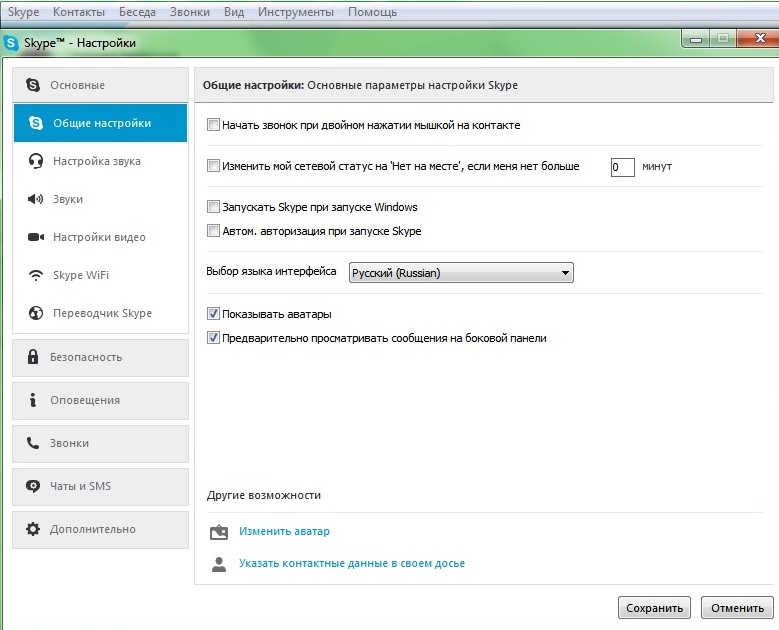Click the padlock icon for Безопасность
779x630 pixels.
[33, 357]
